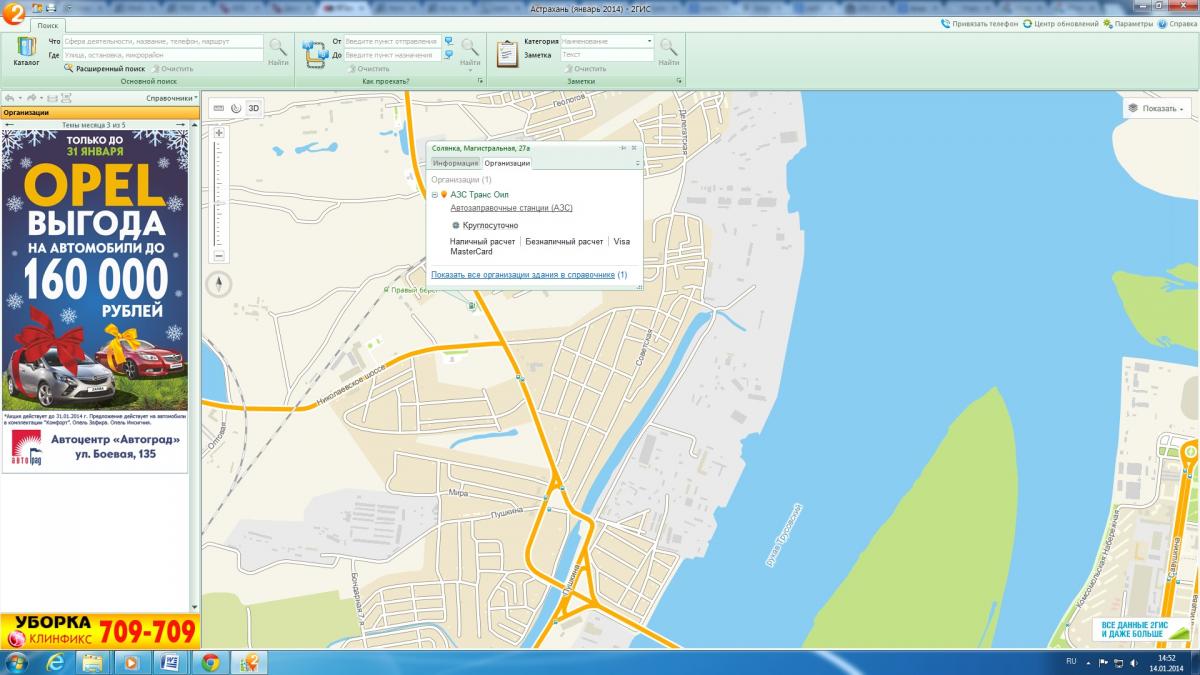
Task: Open Параметры settings
Action: pos(1127,23)
